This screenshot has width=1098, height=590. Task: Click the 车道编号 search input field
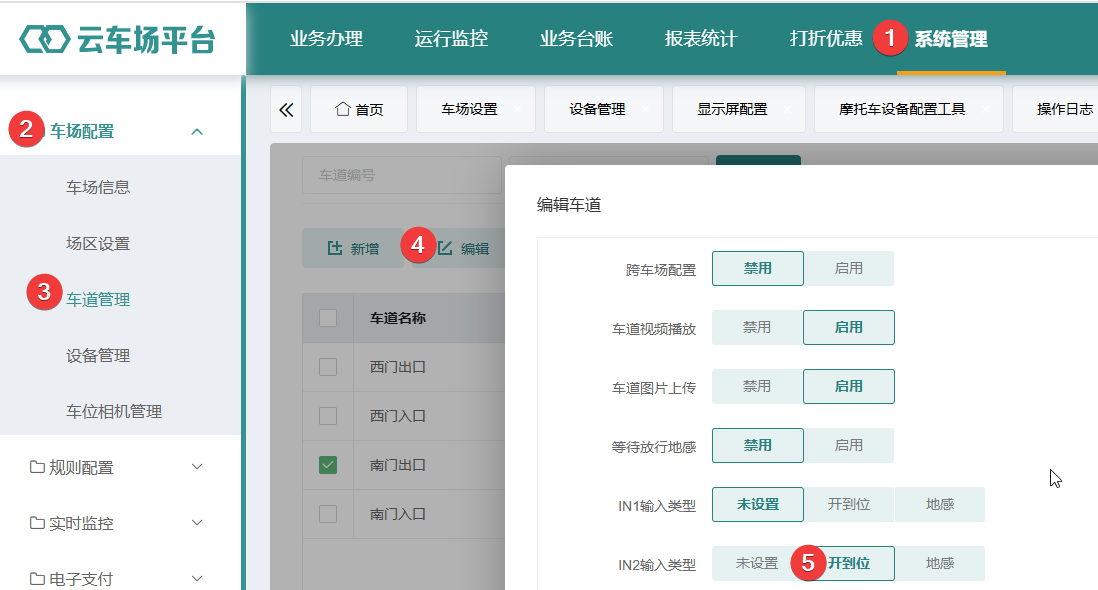(402, 175)
